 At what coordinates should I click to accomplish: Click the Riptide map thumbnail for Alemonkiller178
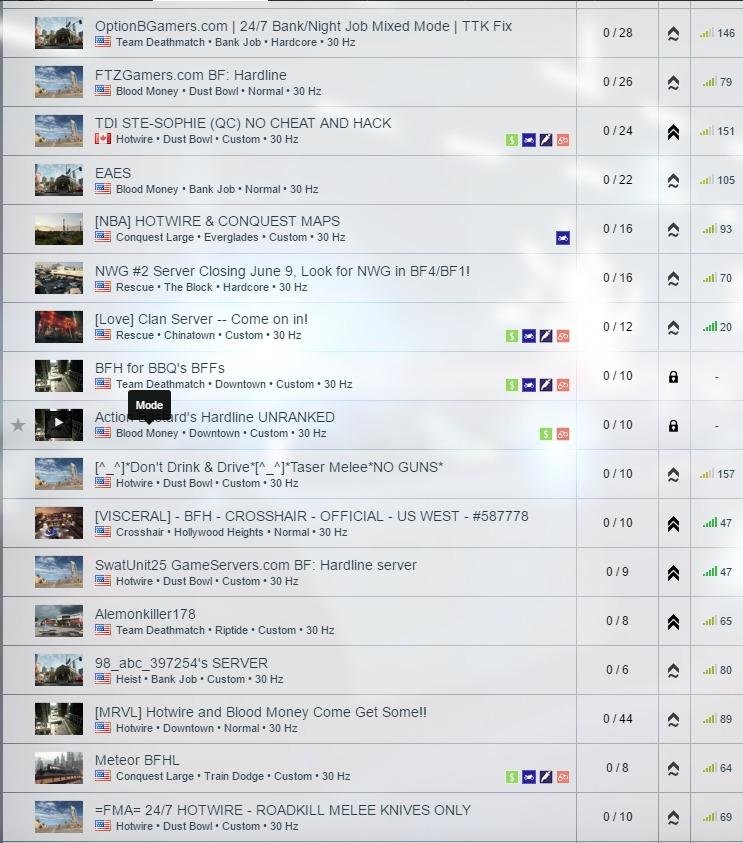[x=59, y=621]
